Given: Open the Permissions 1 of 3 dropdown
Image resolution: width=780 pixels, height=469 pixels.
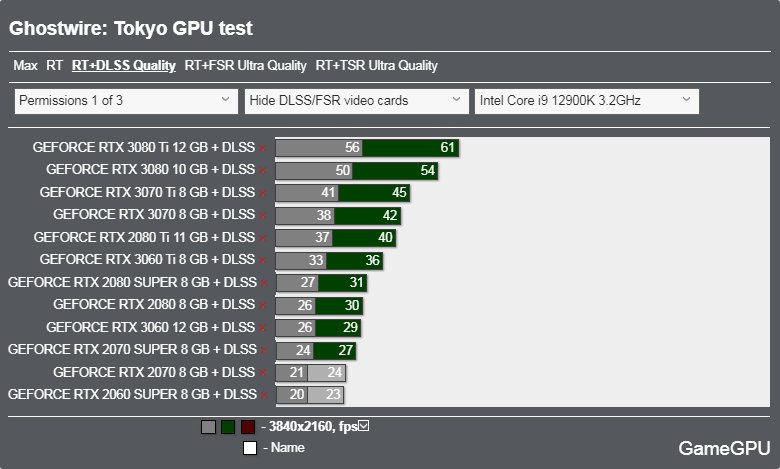Looking at the screenshot, I should pos(126,101).
